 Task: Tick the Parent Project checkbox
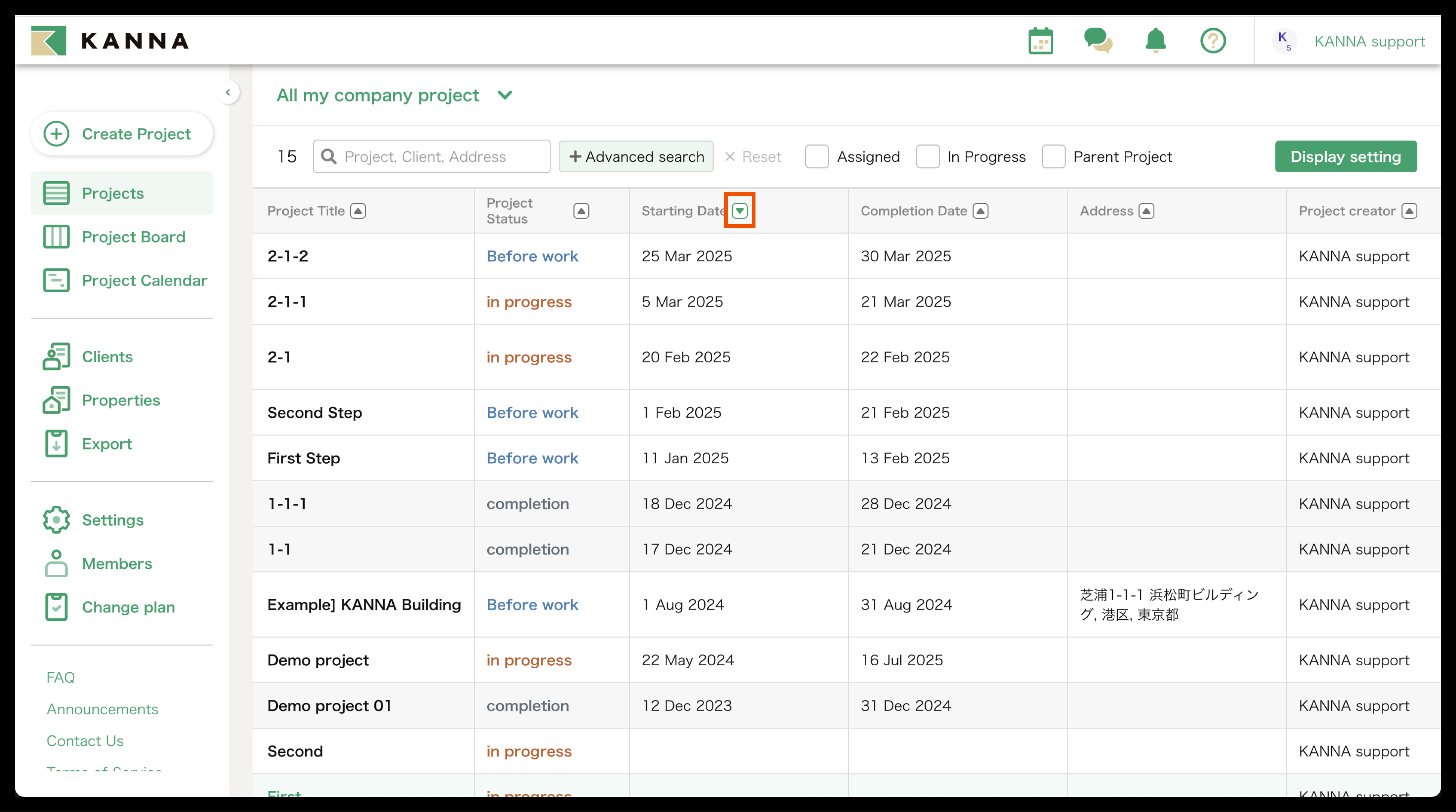pos(1054,157)
